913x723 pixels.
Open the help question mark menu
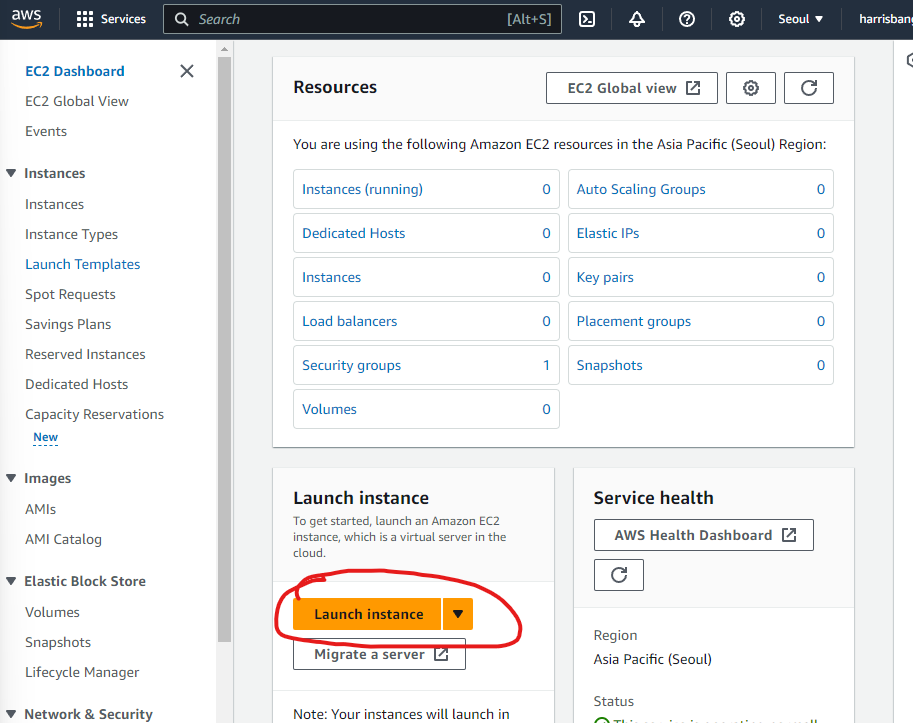click(x=686, y=19)
